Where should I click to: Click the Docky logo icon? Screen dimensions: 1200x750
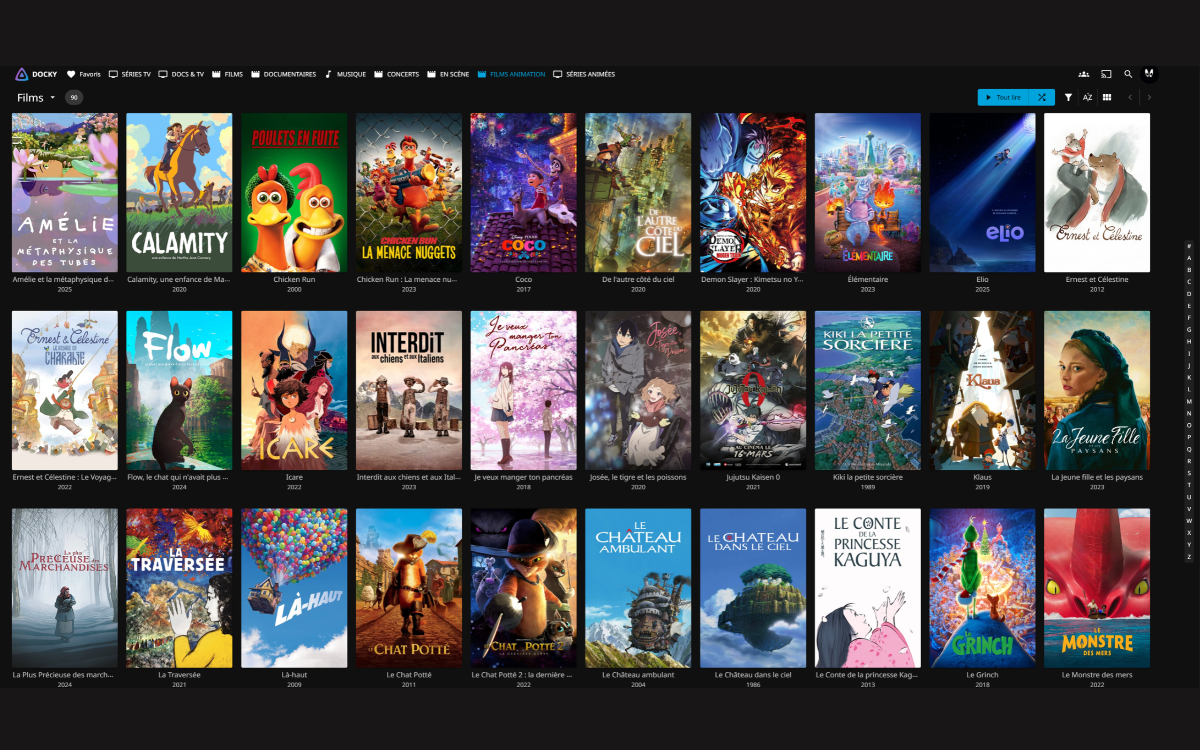coord(21,74)
